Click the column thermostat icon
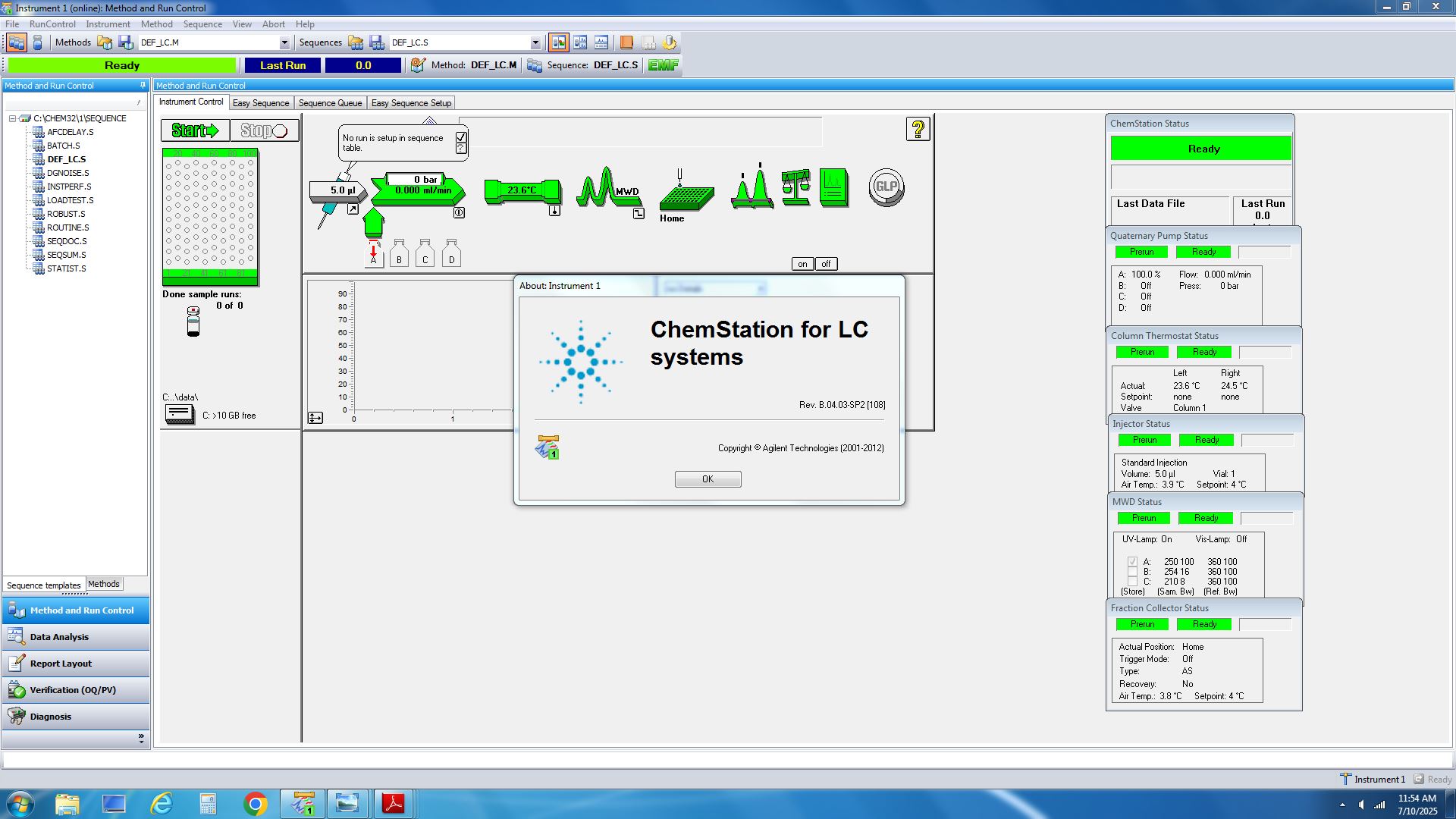This screenshot has width=1456, height=819. [x=522, y=190]
